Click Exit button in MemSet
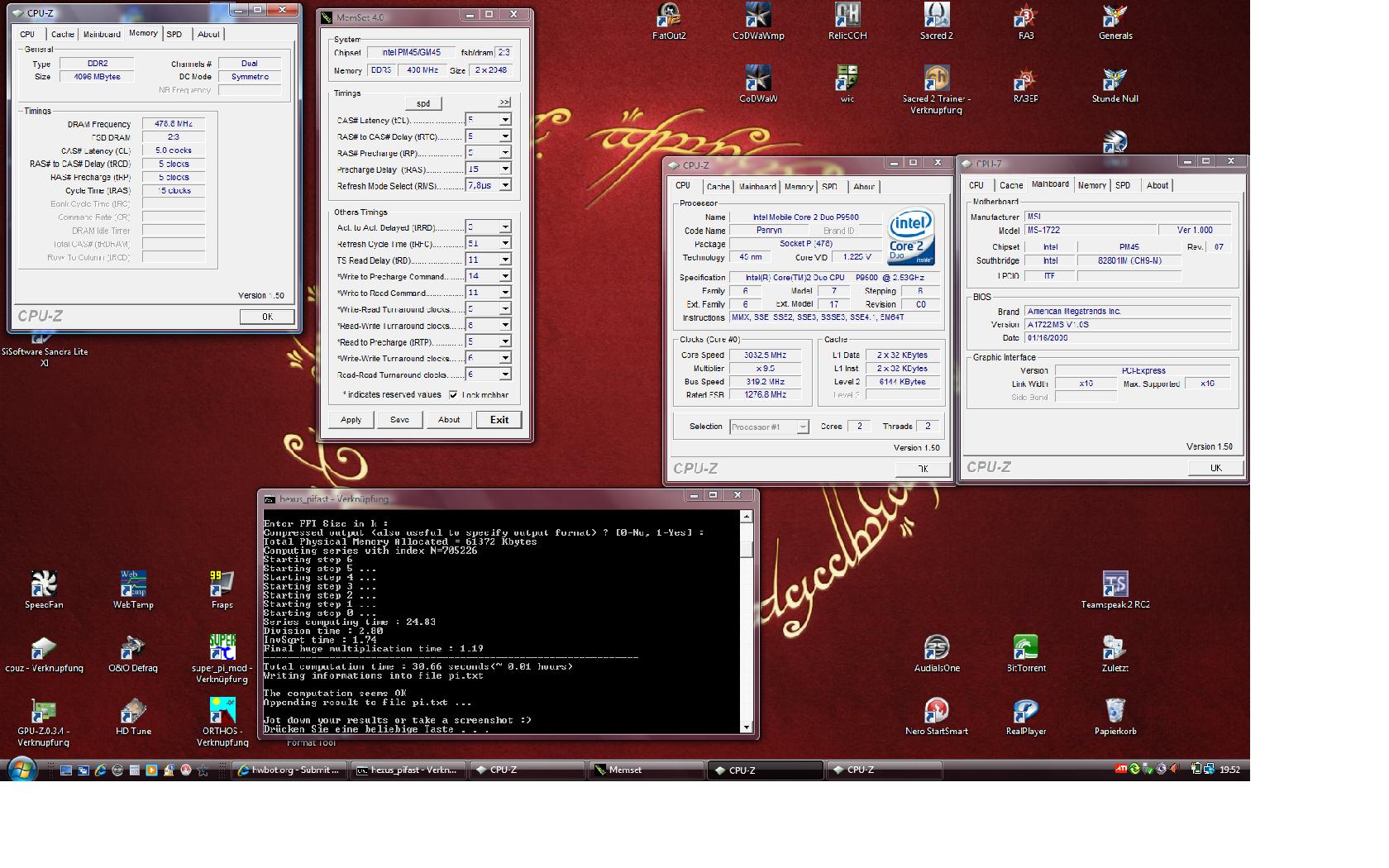The width and height of the screenshot is (1389, 868). (499, 420)
